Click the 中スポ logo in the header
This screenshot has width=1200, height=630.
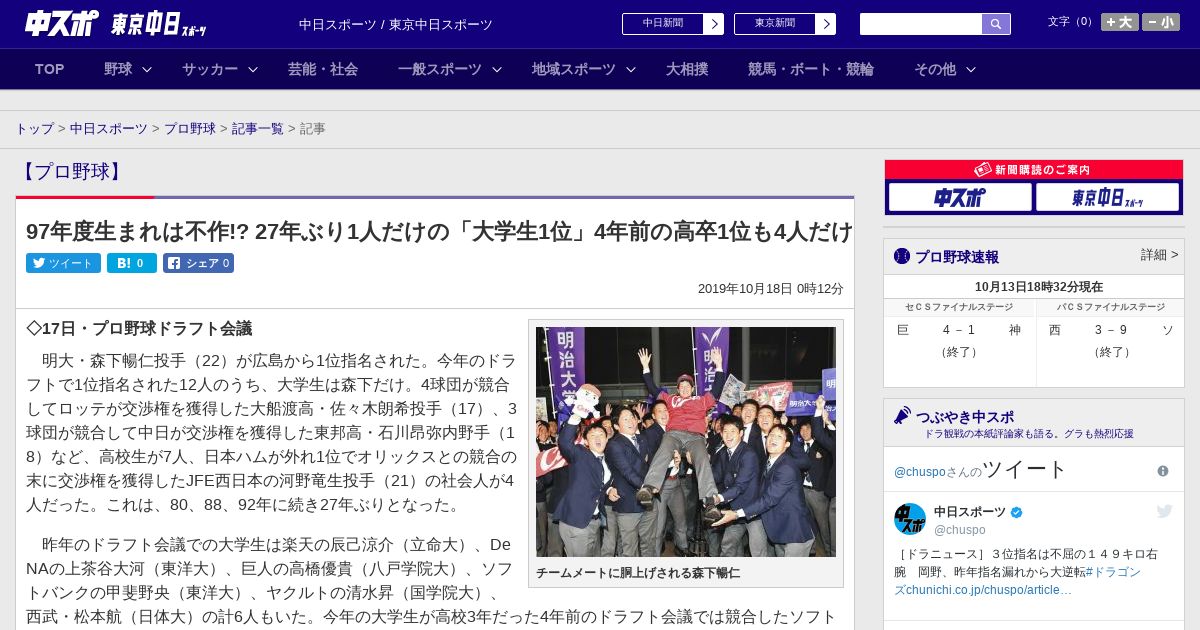(x=62, y=23)
